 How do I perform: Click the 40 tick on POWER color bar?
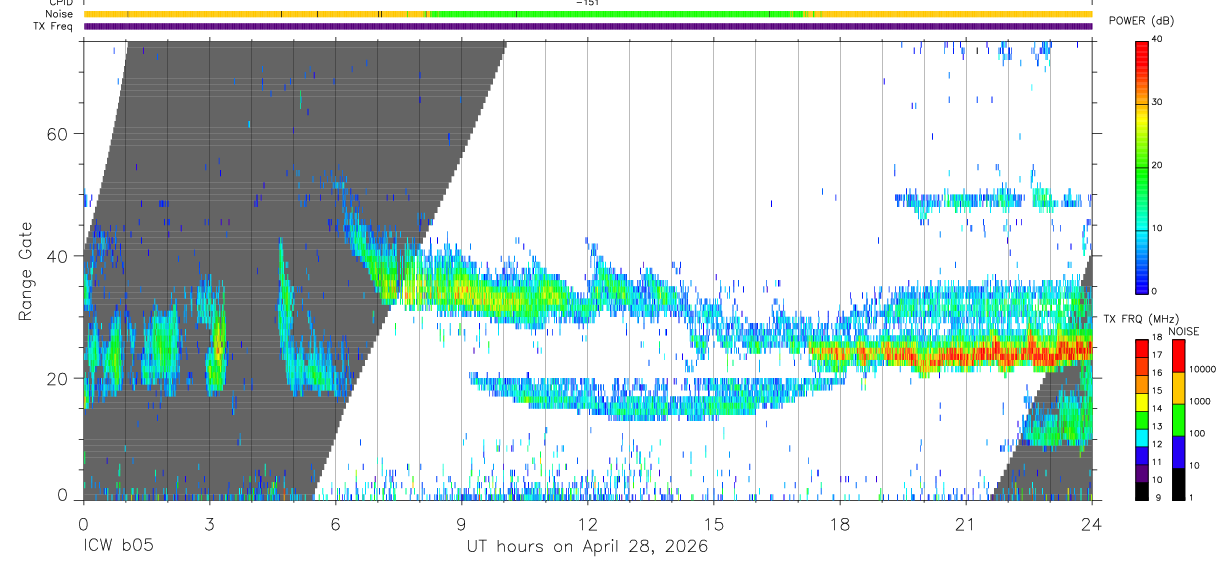[1158, 39]
